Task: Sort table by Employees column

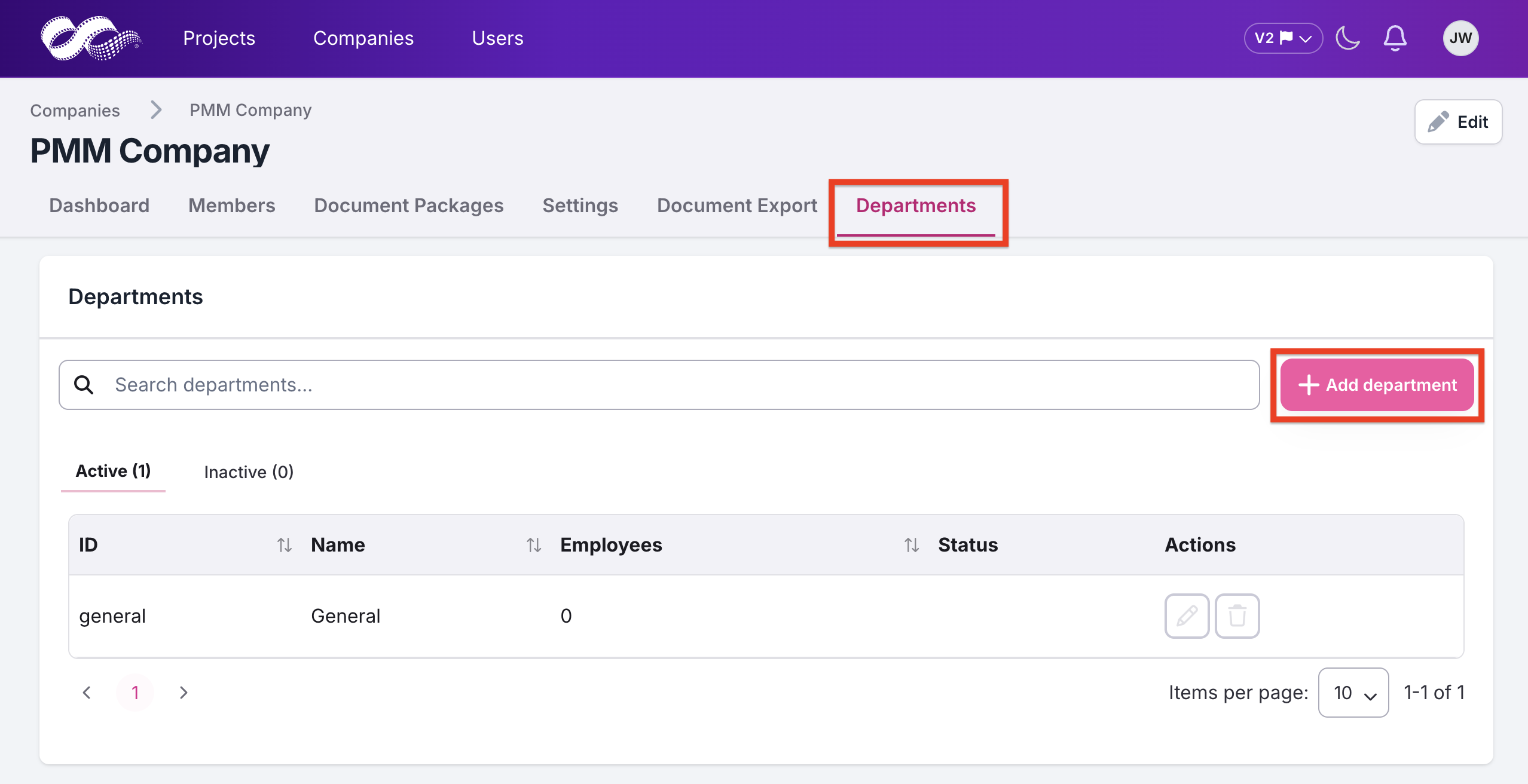Action: 911,544
